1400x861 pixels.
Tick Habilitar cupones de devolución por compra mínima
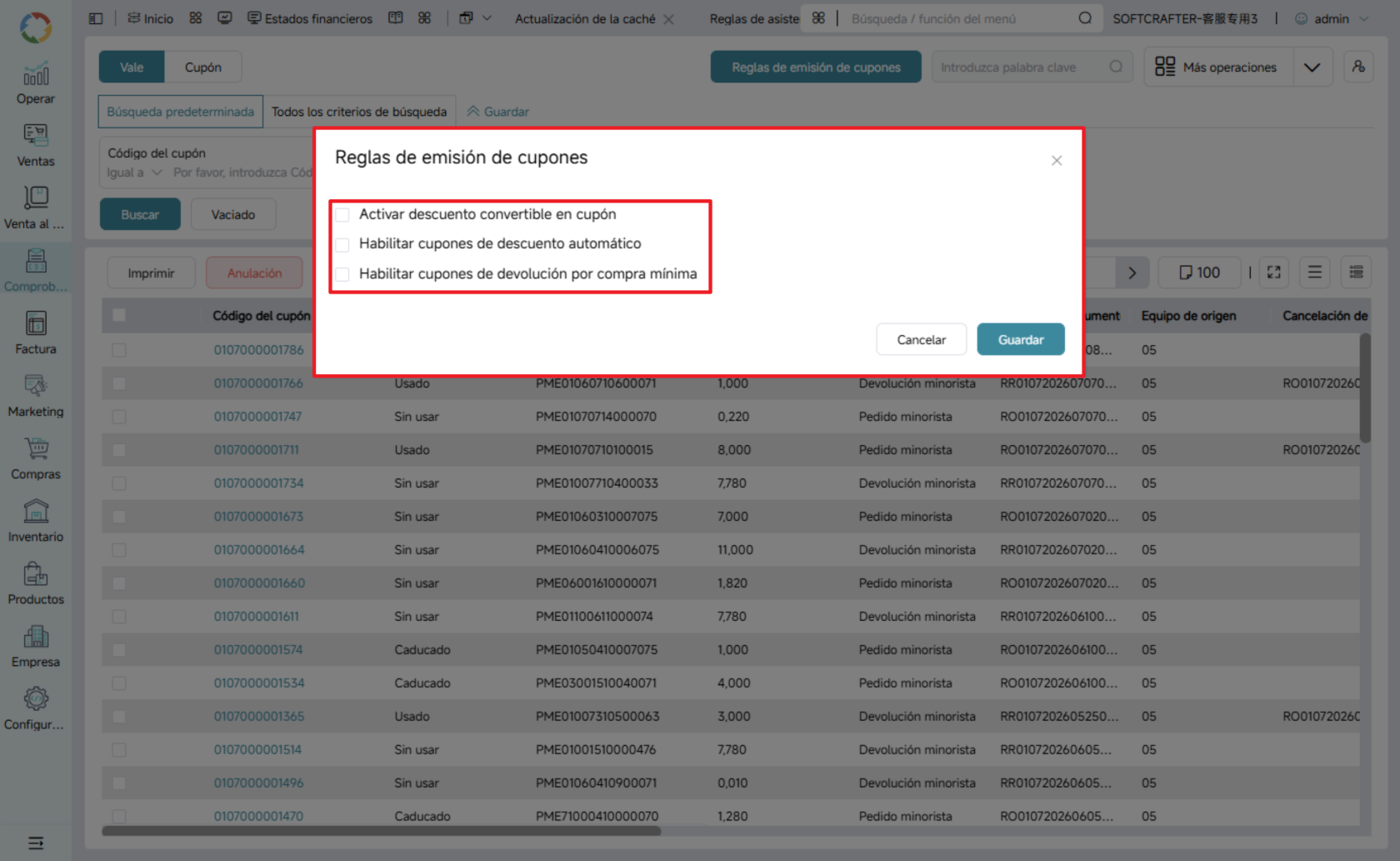[342, 274]
